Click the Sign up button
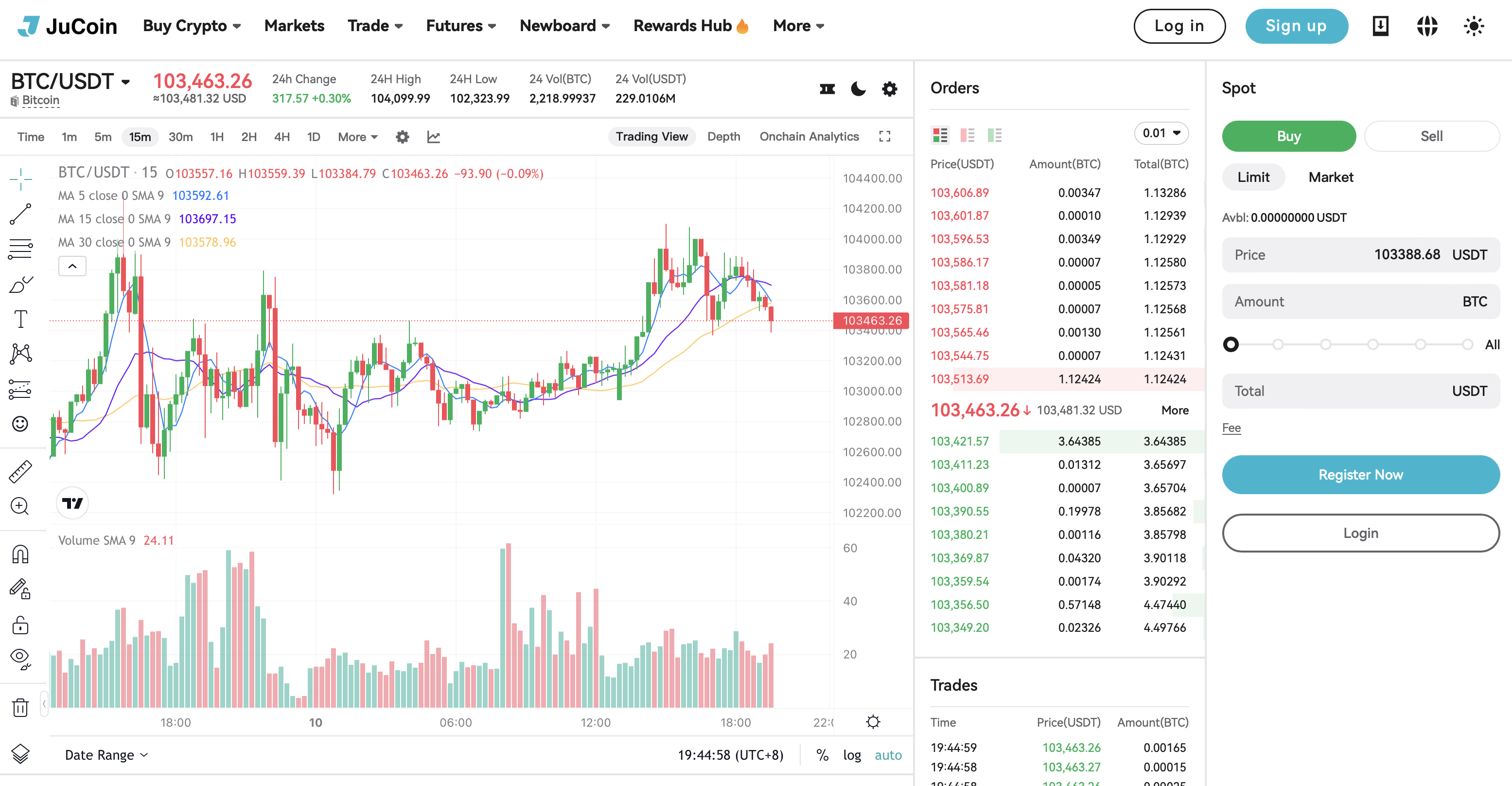1512x786 pixels. pyautogui.click(x=1296, y=26)
